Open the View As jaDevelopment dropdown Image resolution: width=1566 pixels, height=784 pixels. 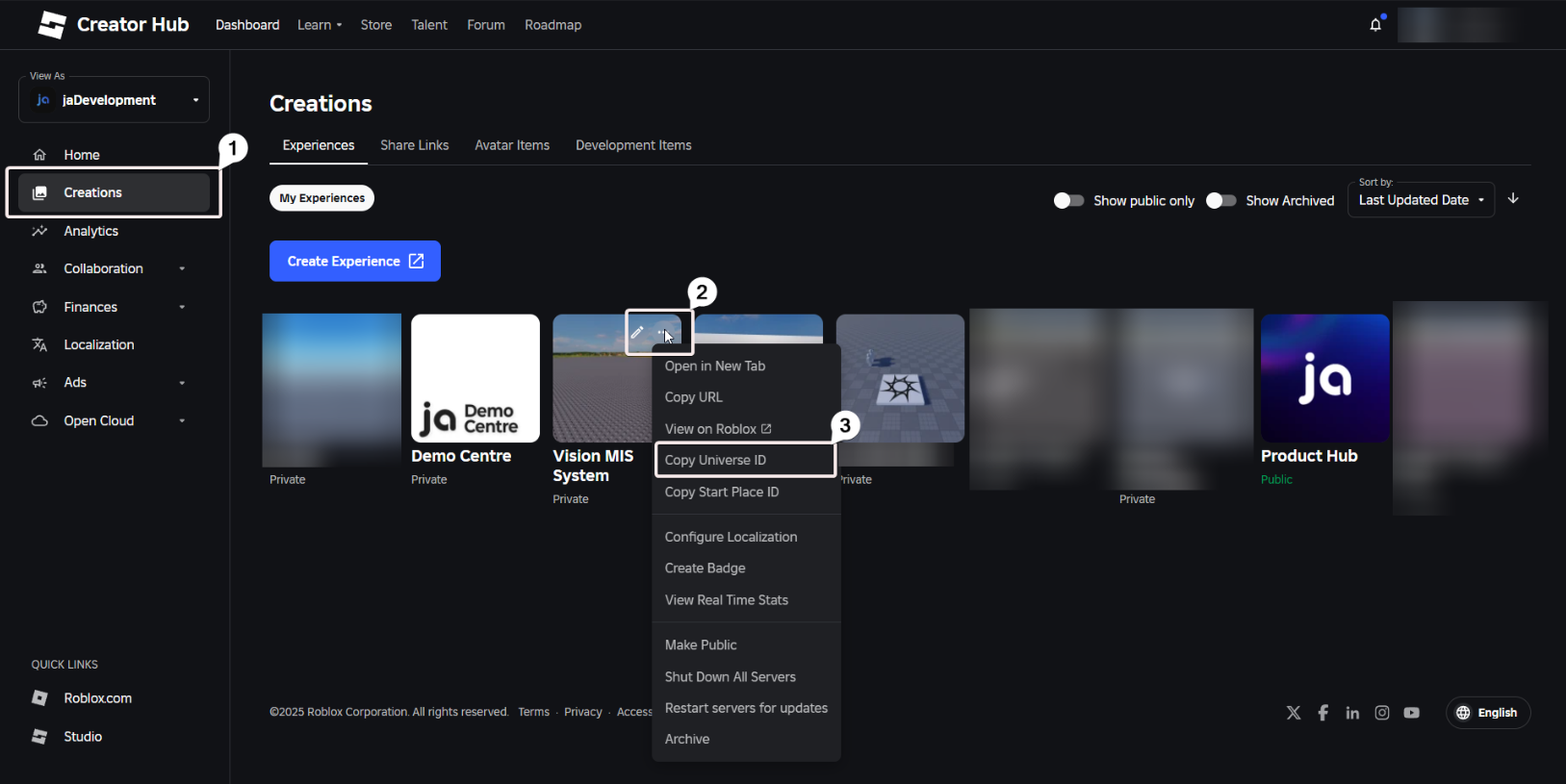pyautogui.click(x=114, y=100)
